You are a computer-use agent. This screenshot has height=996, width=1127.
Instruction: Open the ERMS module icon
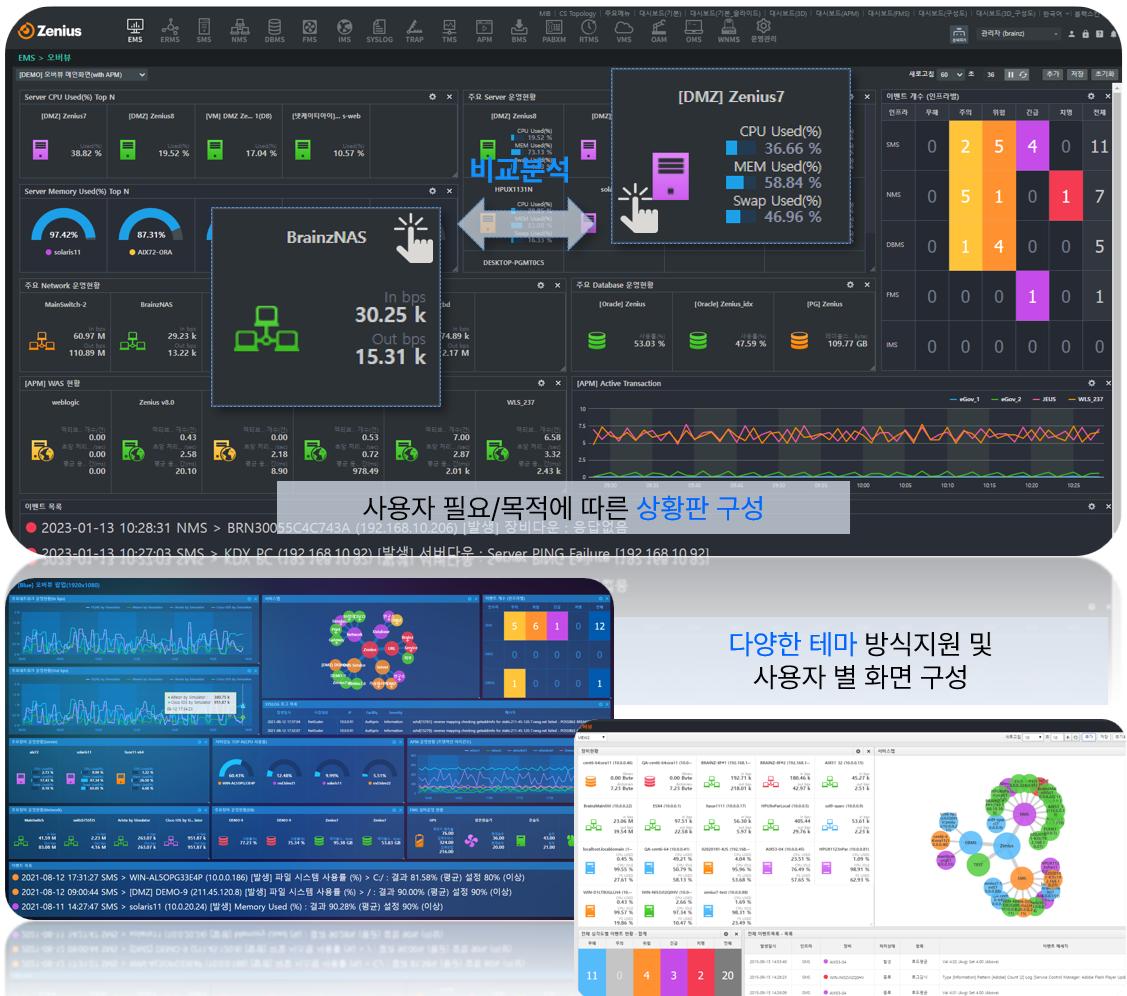(170, 31)
